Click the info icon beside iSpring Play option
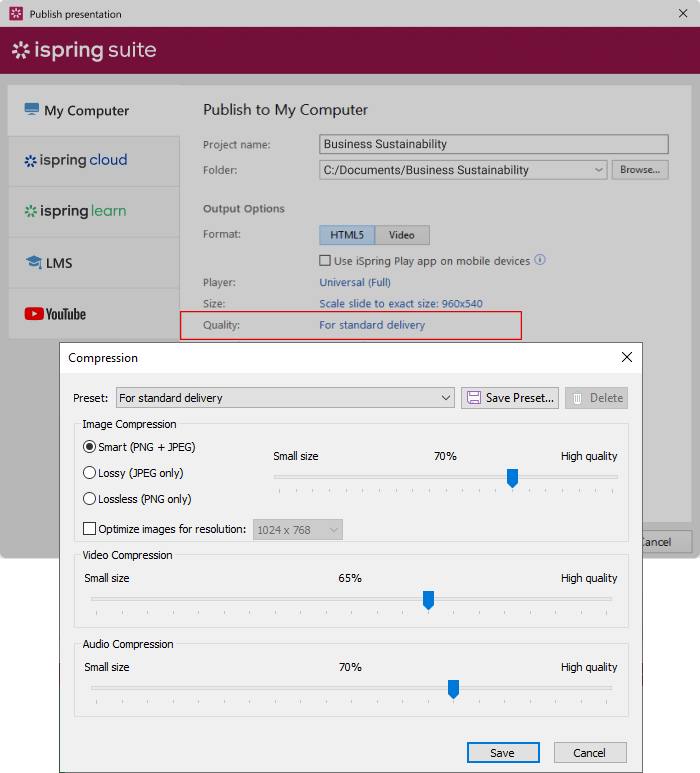This screenshot has height=773, width=700. (540, 260)
